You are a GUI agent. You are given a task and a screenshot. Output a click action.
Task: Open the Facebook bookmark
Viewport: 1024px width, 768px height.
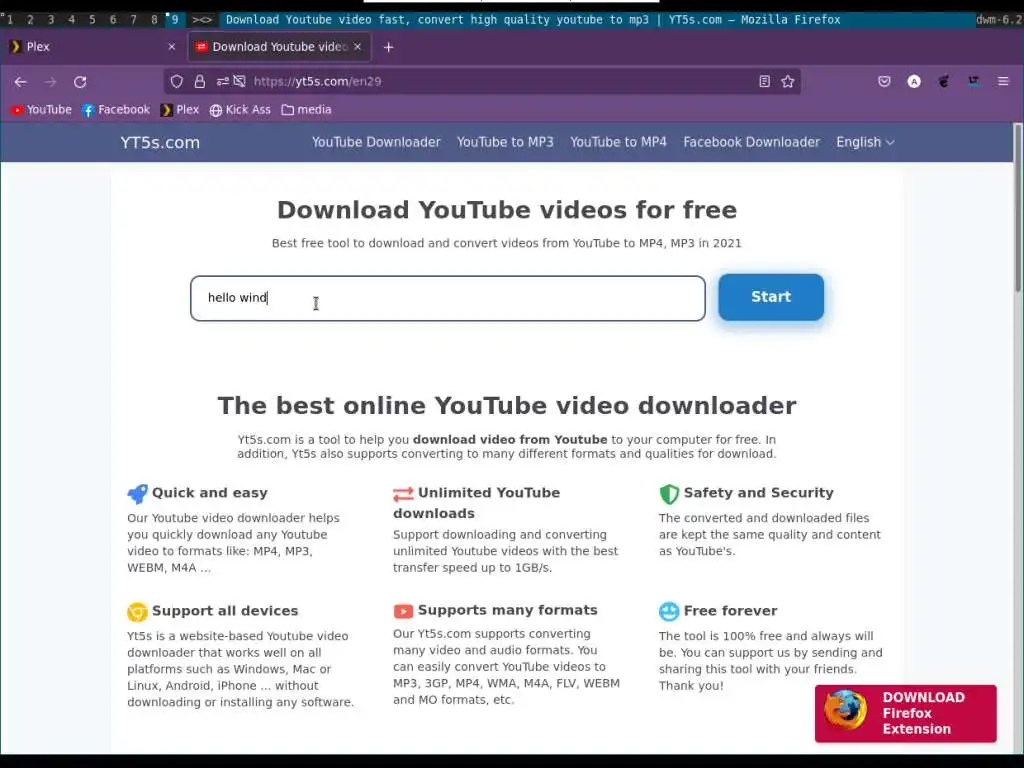[x=116, y=110]
